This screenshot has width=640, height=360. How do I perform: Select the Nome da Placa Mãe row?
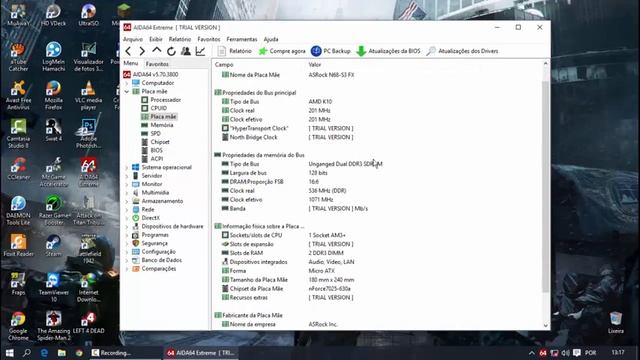(x=378, y=75)
